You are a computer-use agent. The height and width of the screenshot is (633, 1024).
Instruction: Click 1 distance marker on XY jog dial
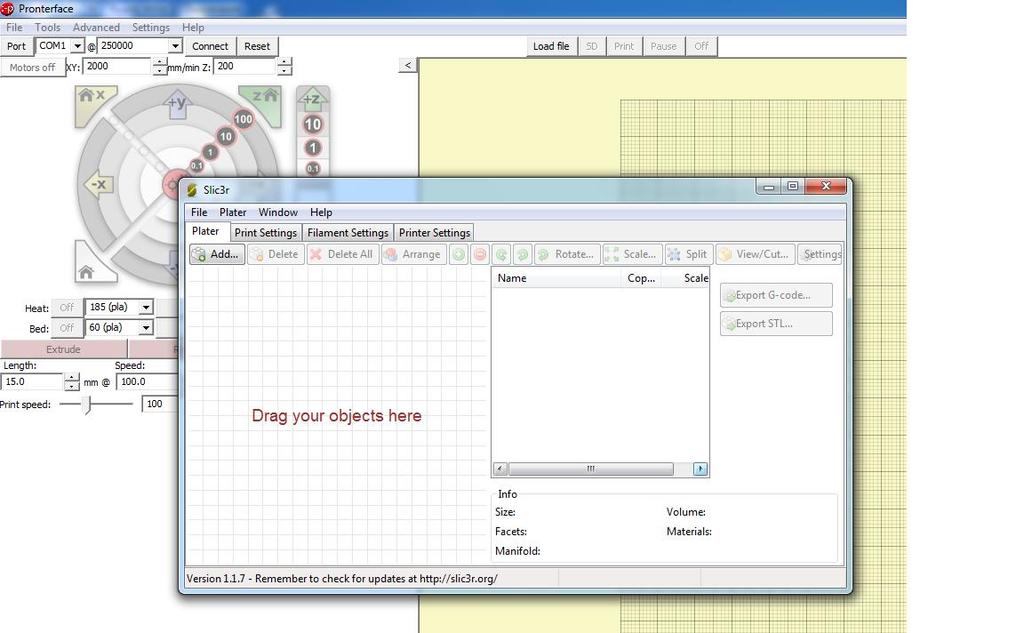pyautogui.click(x=210, y=152)
